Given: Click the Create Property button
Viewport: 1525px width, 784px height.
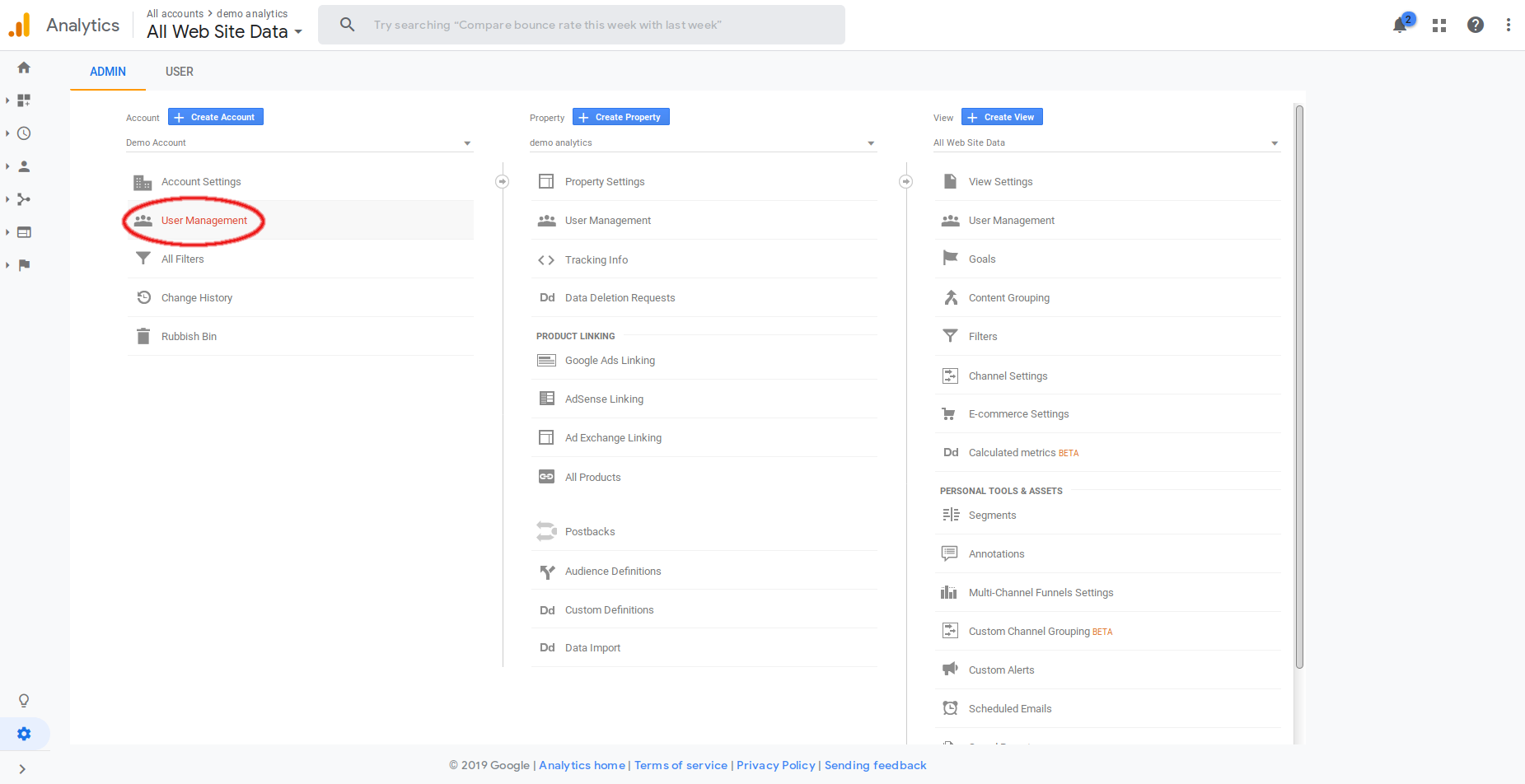Looking at the screenshot, I should pyautogui.click(x=620, y=116).
